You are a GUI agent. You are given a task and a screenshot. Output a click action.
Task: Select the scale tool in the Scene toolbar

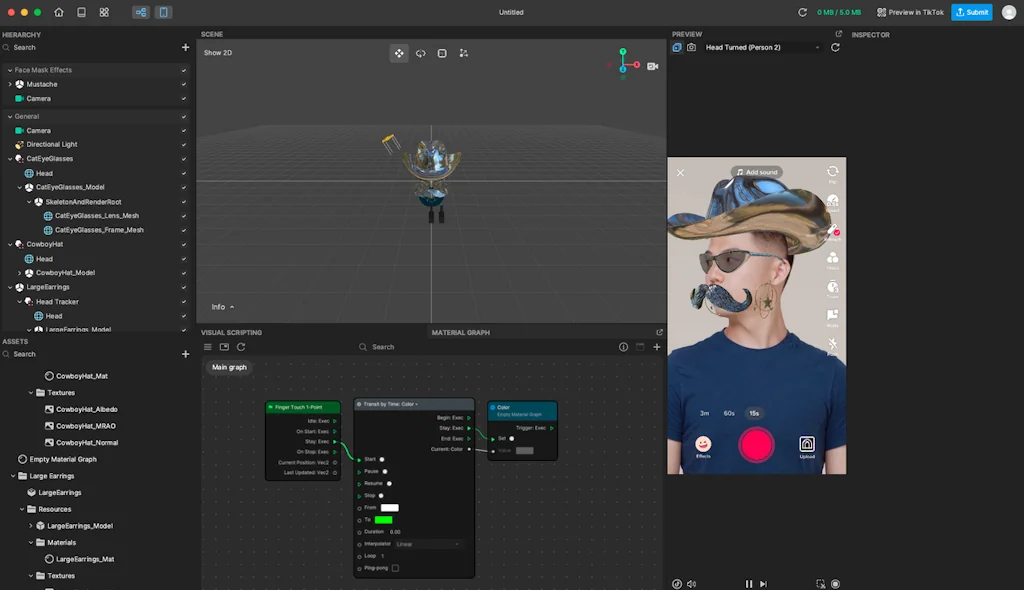441,53
